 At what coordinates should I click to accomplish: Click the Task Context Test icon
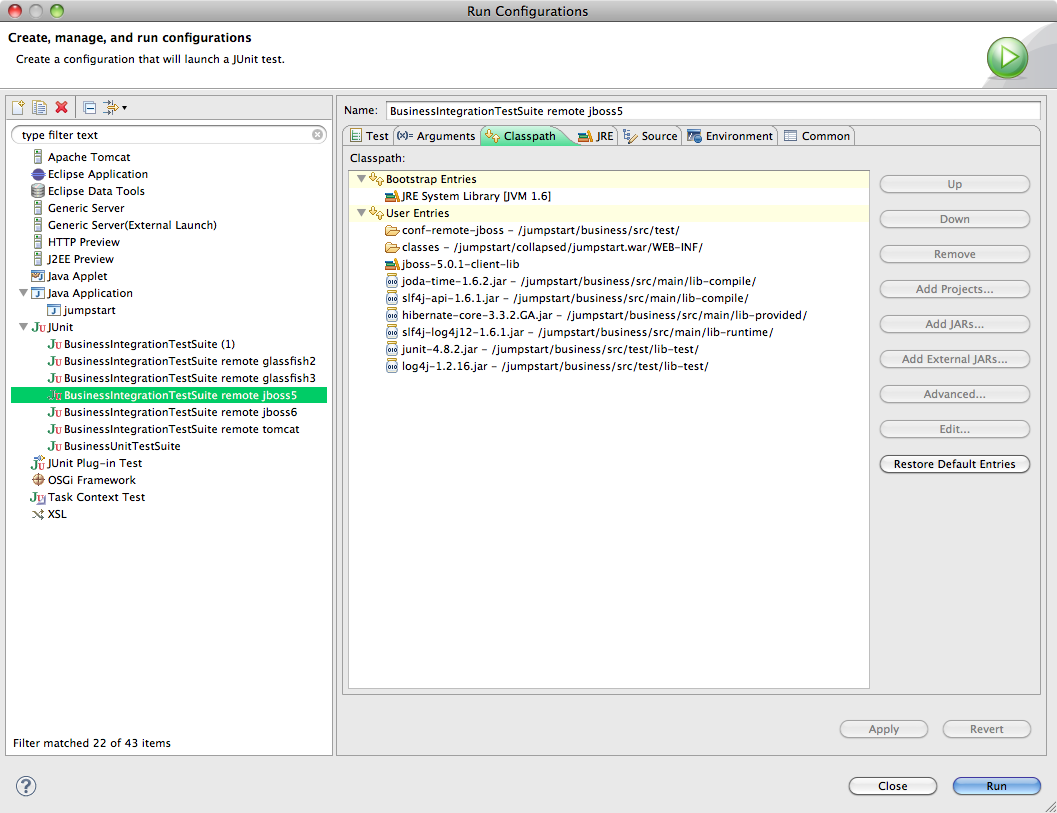point(38,498)
